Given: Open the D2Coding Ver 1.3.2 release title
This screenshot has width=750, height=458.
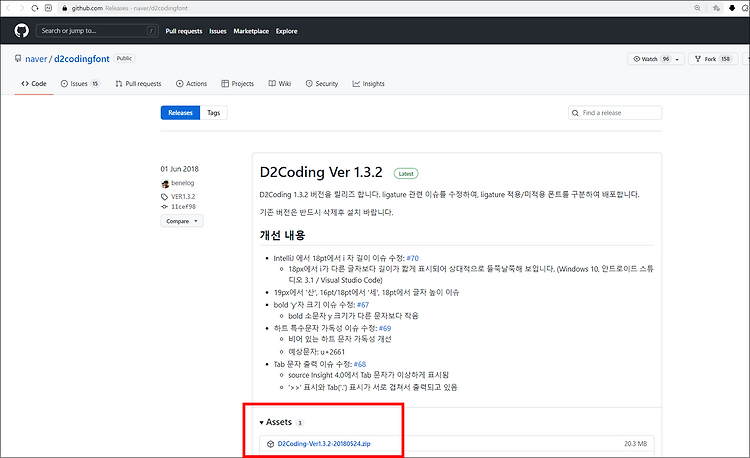Looking at the screenshot, I should [321, 172].
